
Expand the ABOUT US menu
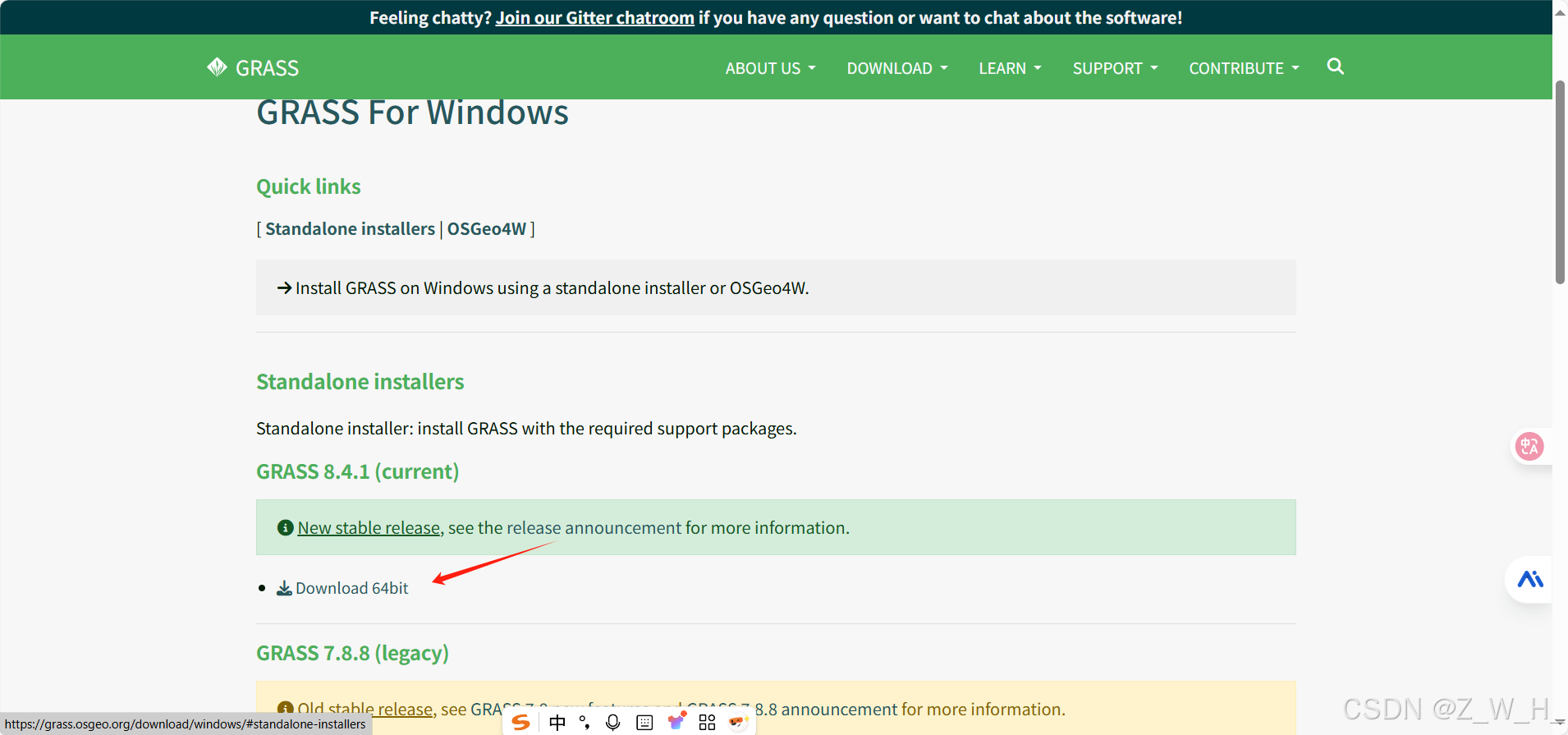tap(770, 68)
